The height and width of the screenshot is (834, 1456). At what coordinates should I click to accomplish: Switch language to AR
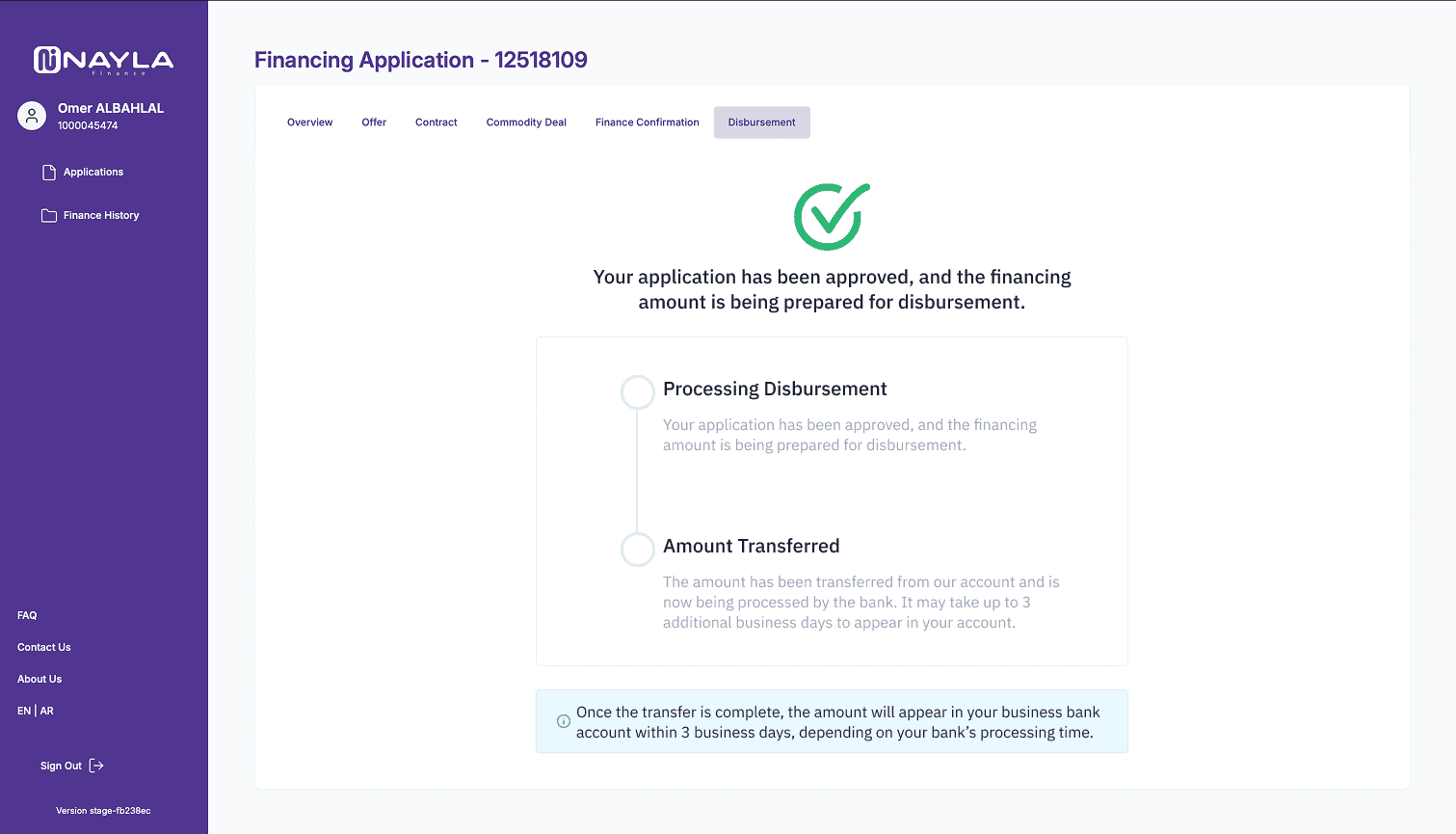point(47,711)
